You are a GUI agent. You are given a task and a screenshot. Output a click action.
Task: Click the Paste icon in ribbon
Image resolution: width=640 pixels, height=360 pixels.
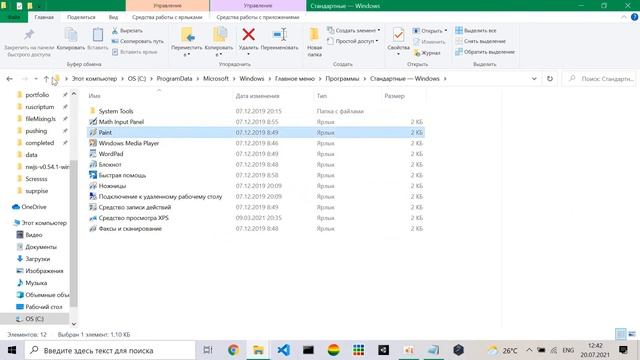tap(98, 35)
